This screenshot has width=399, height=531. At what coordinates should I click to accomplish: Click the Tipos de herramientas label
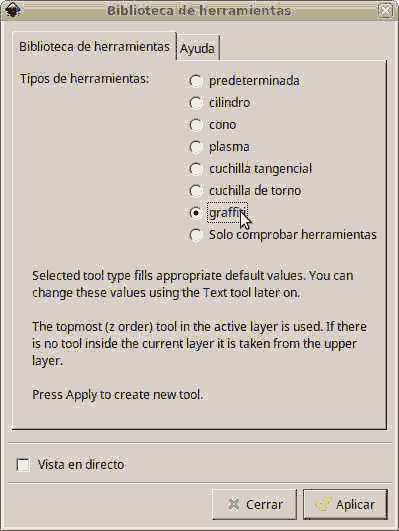84,79
